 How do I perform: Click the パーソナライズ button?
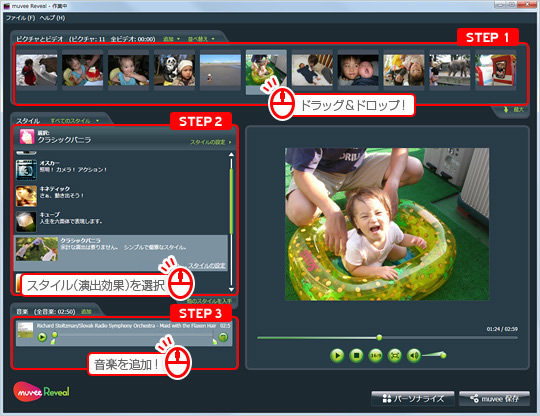[413, 399]
